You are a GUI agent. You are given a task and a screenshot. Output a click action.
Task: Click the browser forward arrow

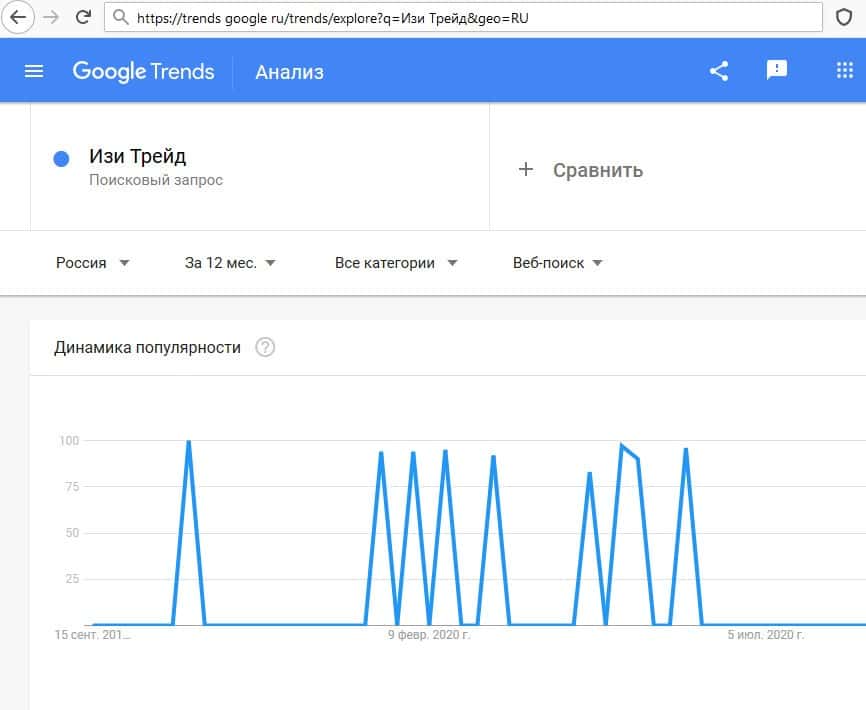tap(51, 17)
